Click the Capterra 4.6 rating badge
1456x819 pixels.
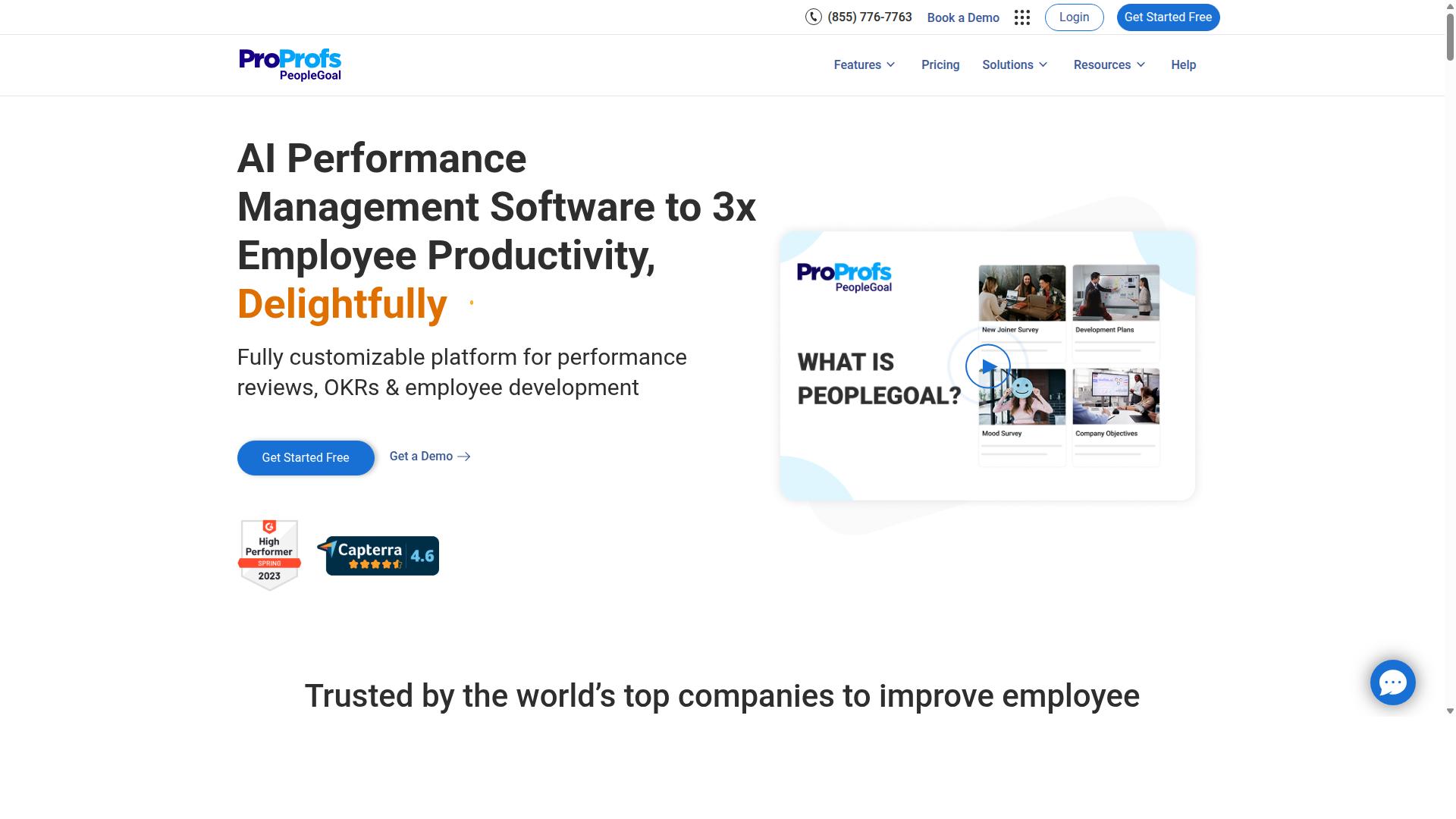tap(378, 555)
